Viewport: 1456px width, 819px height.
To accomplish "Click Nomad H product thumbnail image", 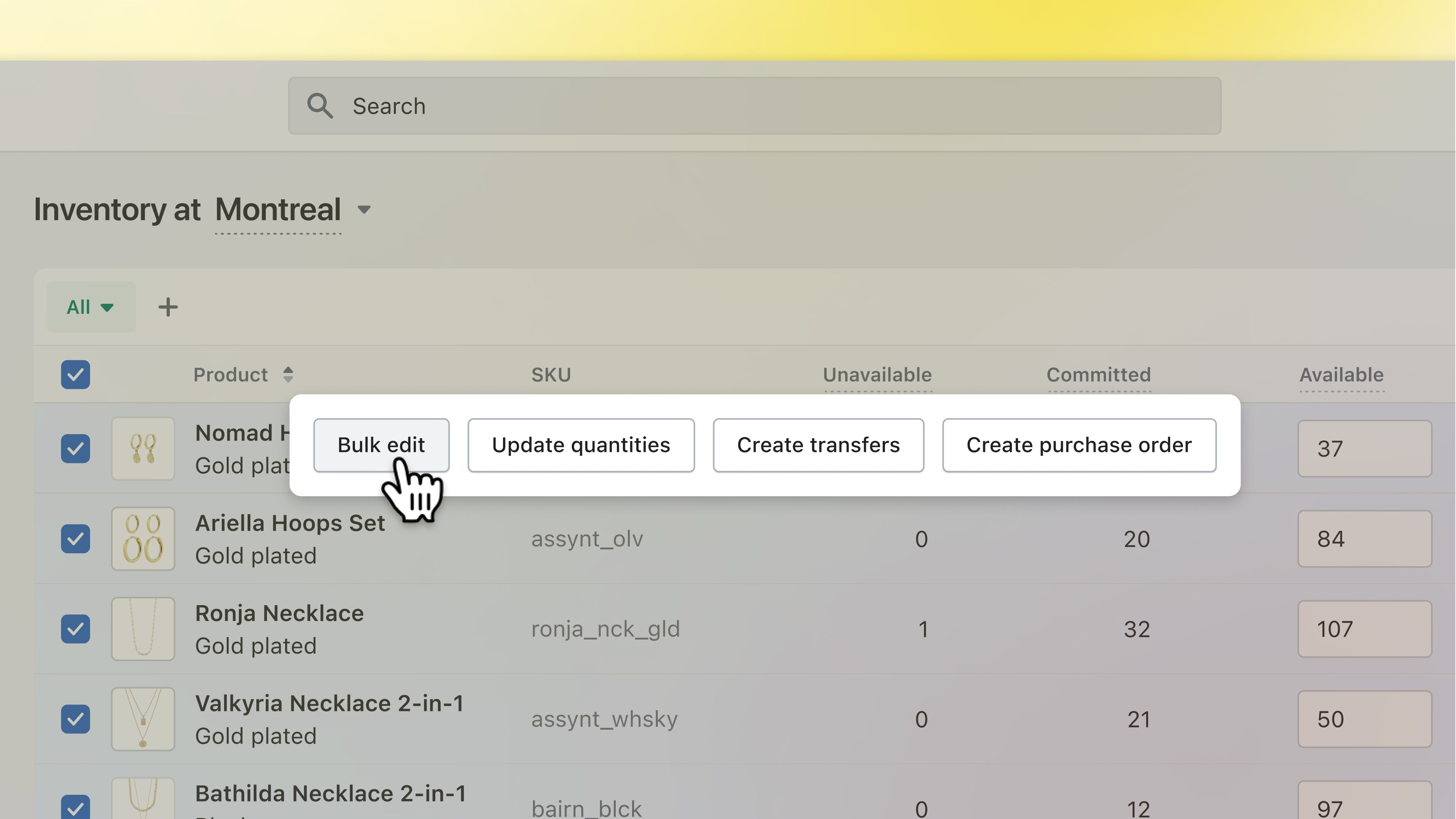I will click(x=143, y=448).
